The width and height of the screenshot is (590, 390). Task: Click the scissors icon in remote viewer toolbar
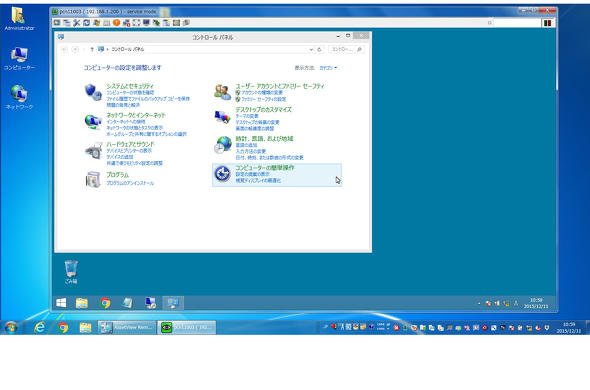(77, 23)
